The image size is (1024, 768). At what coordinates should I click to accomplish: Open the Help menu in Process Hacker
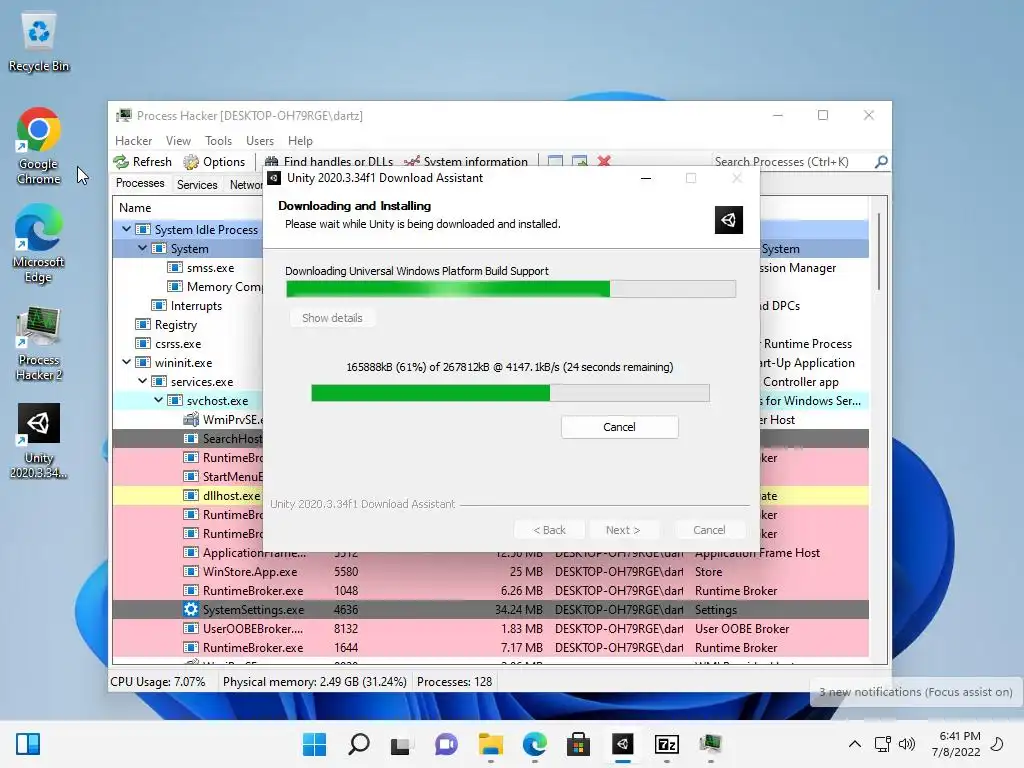(300, 140)
